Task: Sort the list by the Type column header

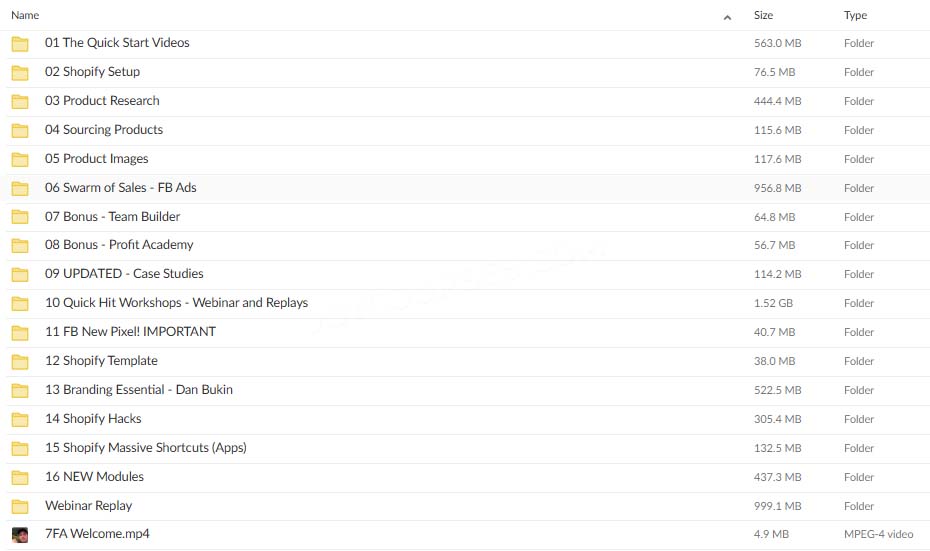Action: [x=855, y=15]
